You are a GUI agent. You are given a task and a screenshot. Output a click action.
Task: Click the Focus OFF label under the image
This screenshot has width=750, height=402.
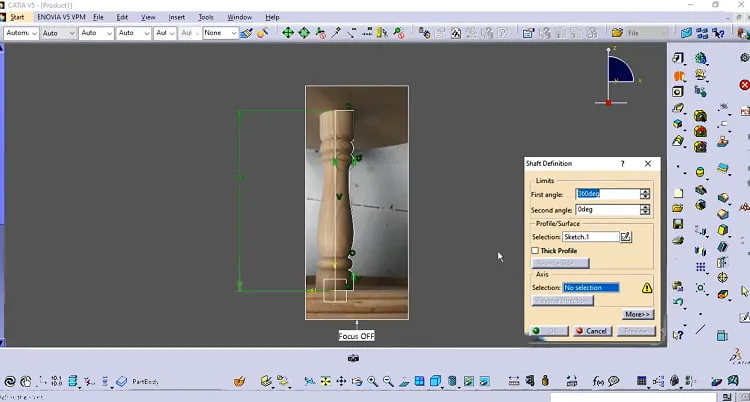pyautogui.click(x=356, y=336)
